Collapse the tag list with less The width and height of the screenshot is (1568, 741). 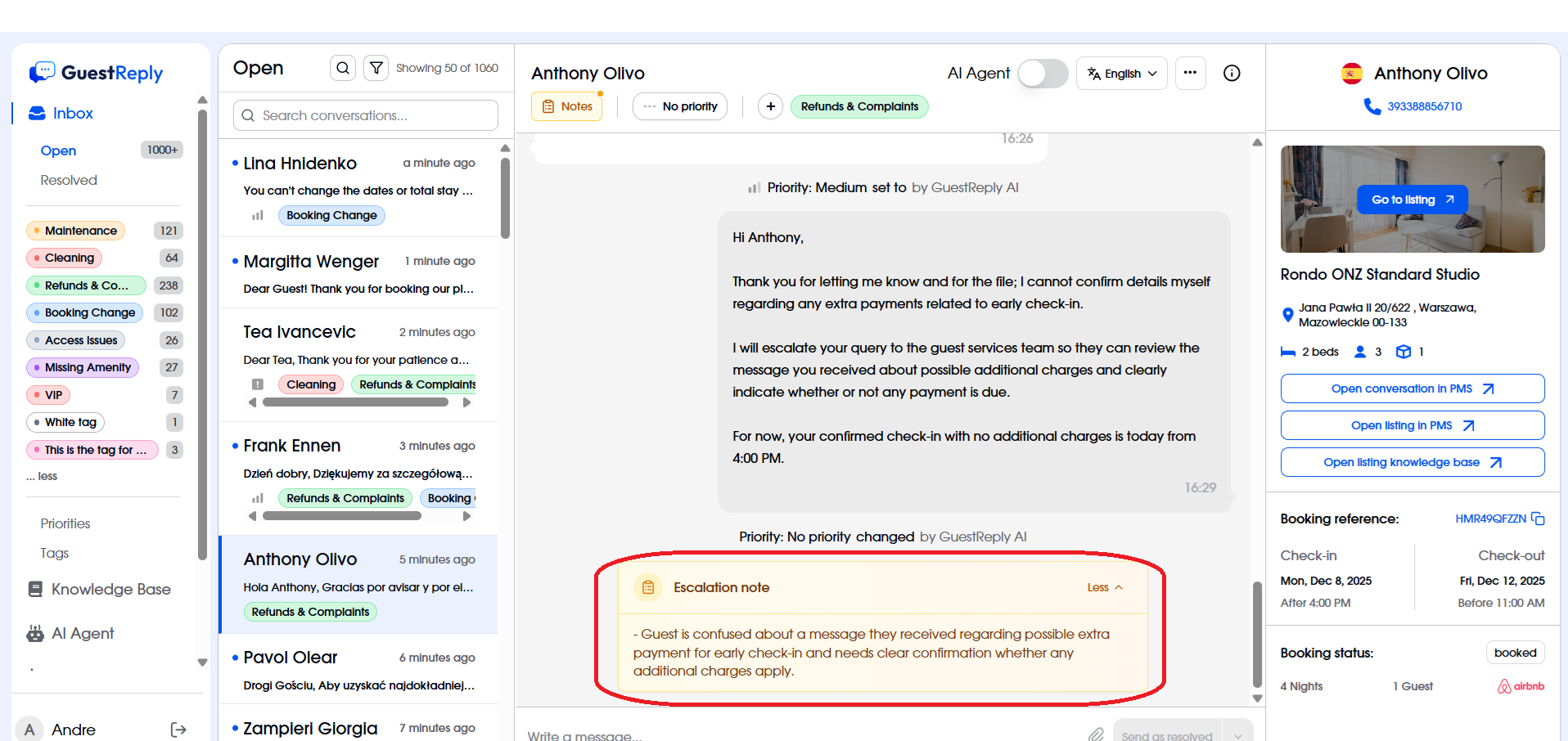(43, 476)
